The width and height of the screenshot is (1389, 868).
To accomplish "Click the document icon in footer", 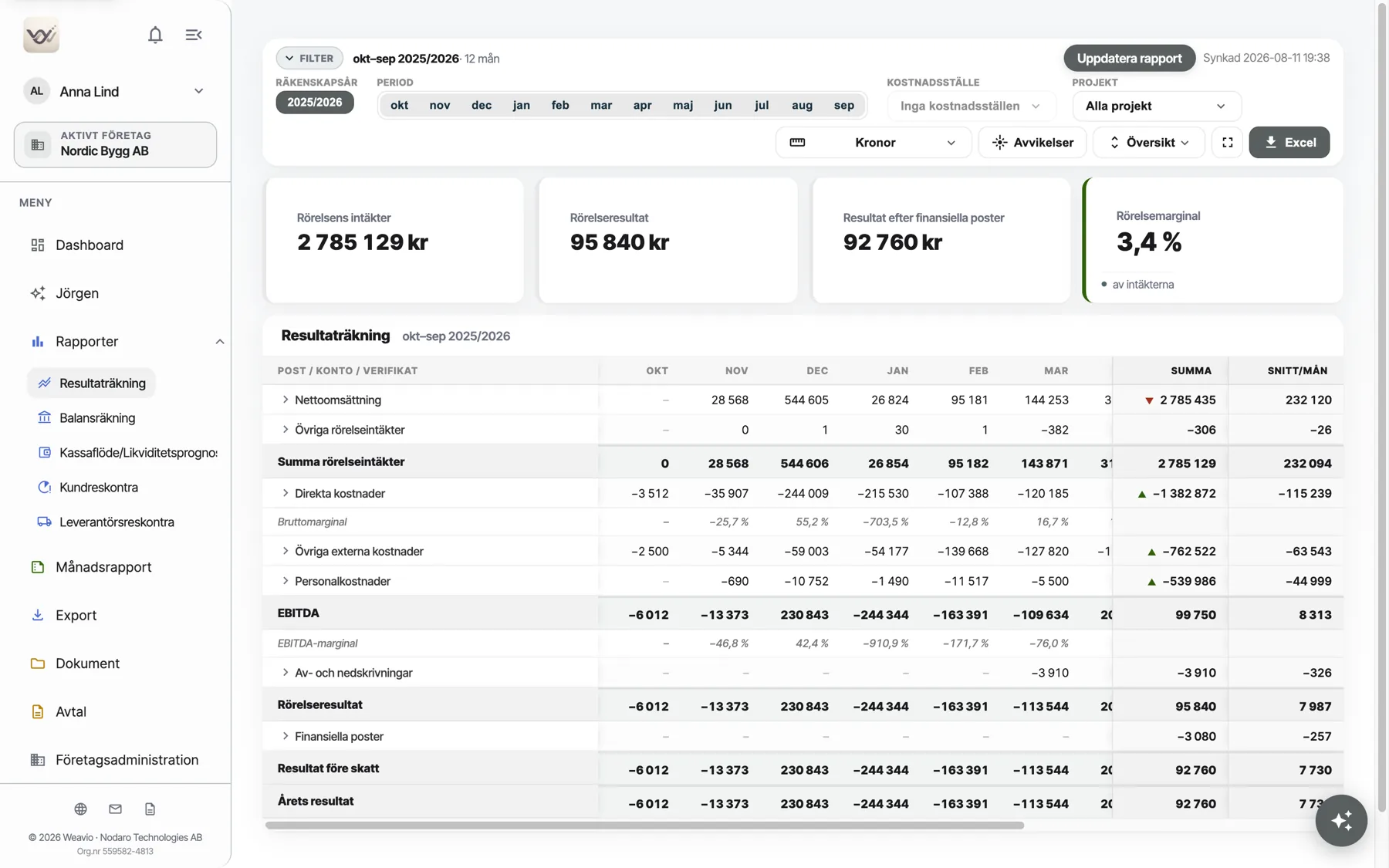I will [150, 809].
